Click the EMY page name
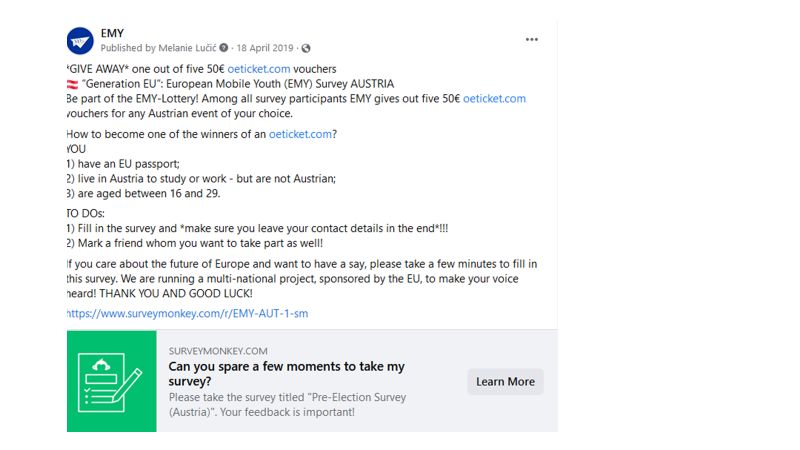This screenshot has height=450, width=800. click(x=112, y=33)
